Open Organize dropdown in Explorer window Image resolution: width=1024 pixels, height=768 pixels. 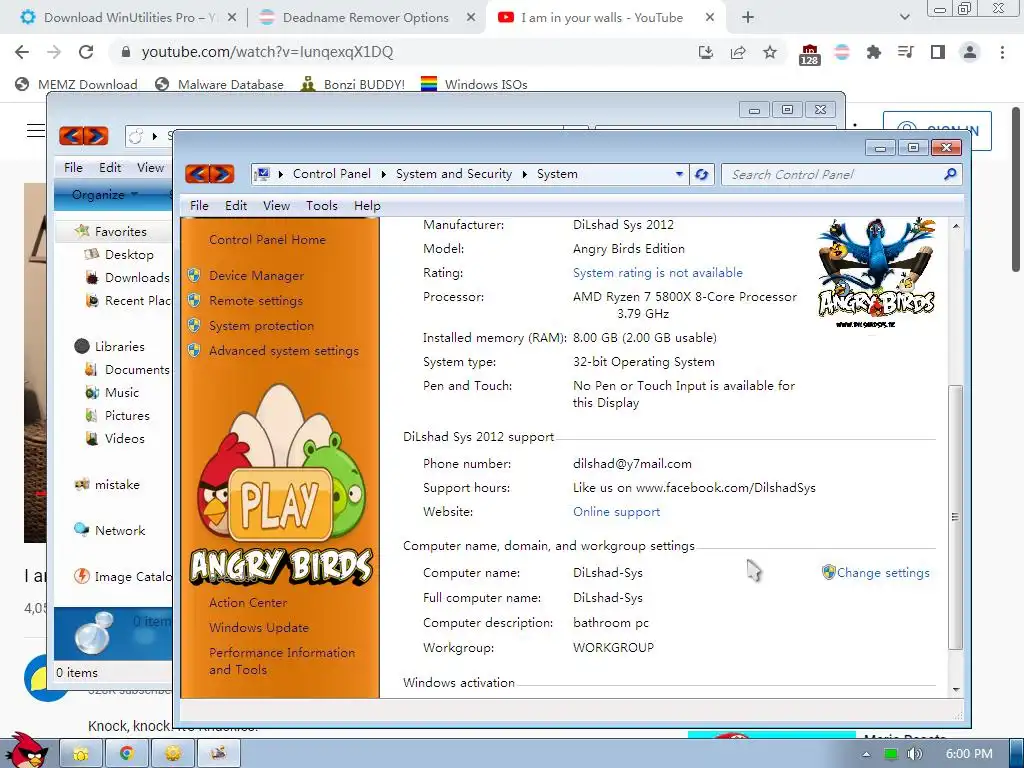(104, 195)
